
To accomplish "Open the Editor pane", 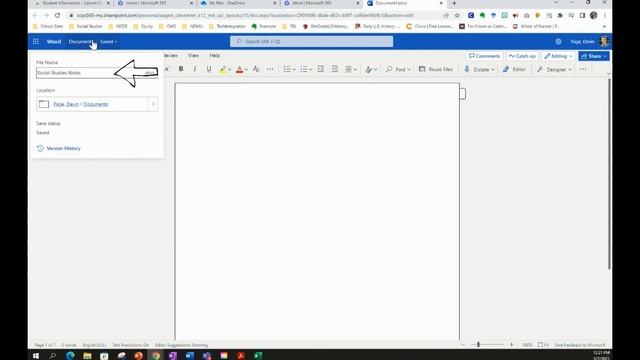I will [514, 69].
